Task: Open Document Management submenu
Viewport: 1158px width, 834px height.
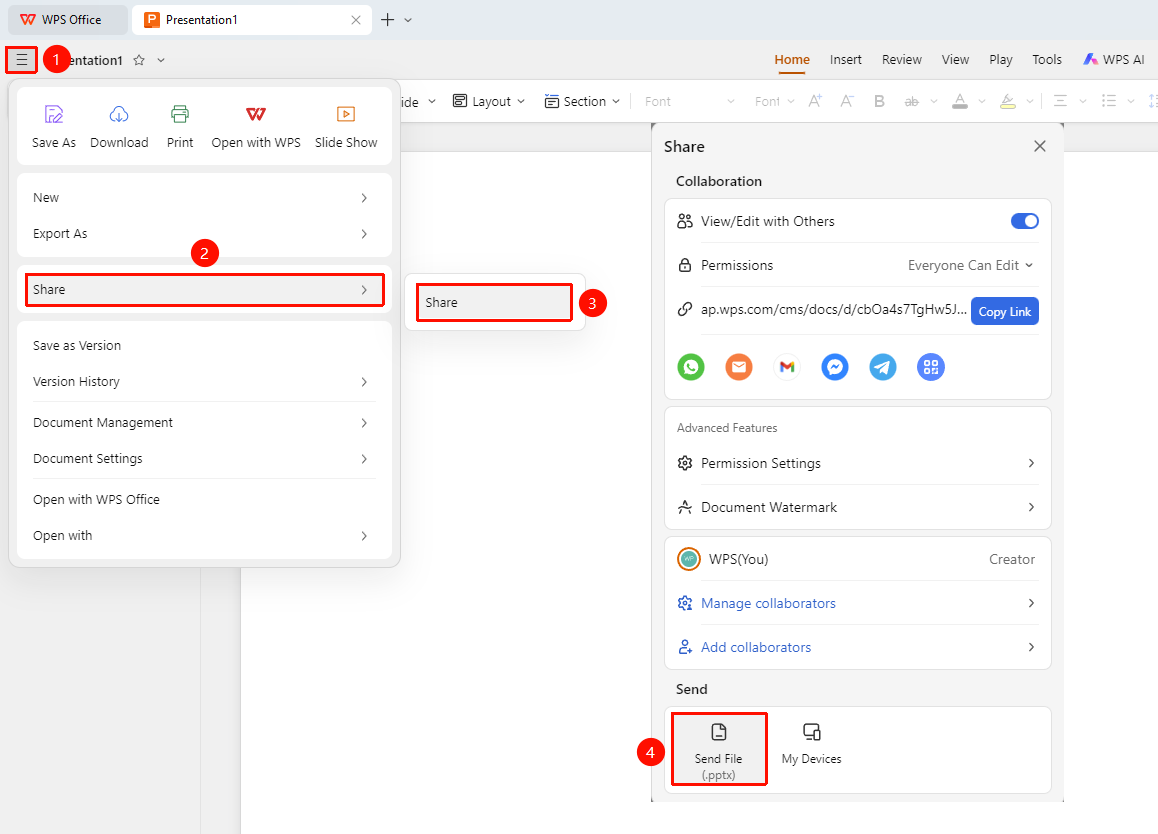Action: coord(205,423)
